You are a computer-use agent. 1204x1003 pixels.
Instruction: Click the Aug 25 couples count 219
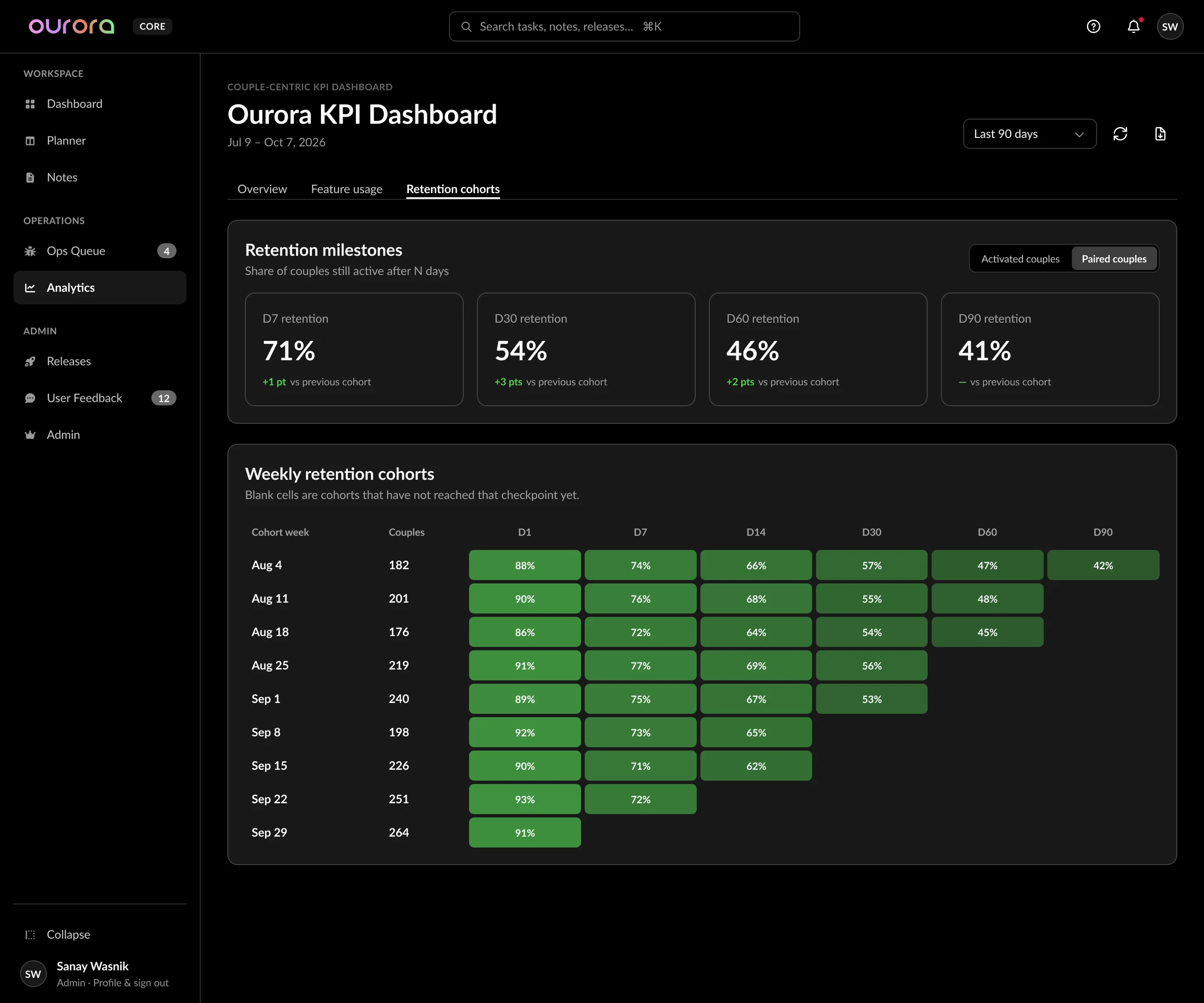(x=399, y=665)
